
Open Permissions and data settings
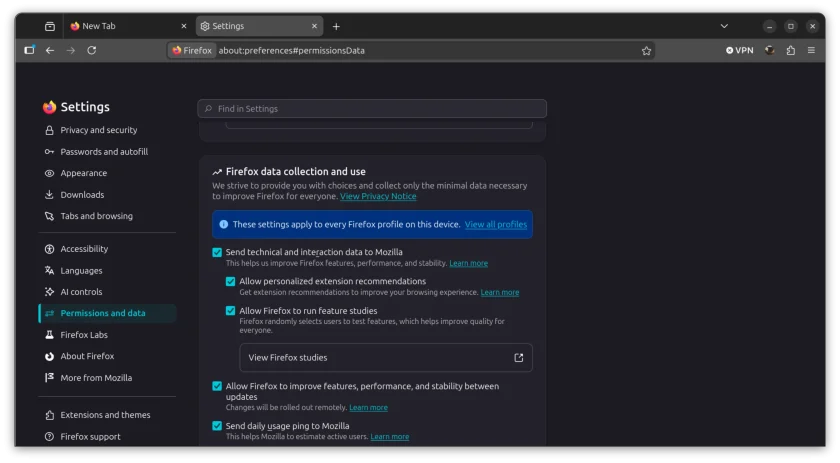pos(107,313)
